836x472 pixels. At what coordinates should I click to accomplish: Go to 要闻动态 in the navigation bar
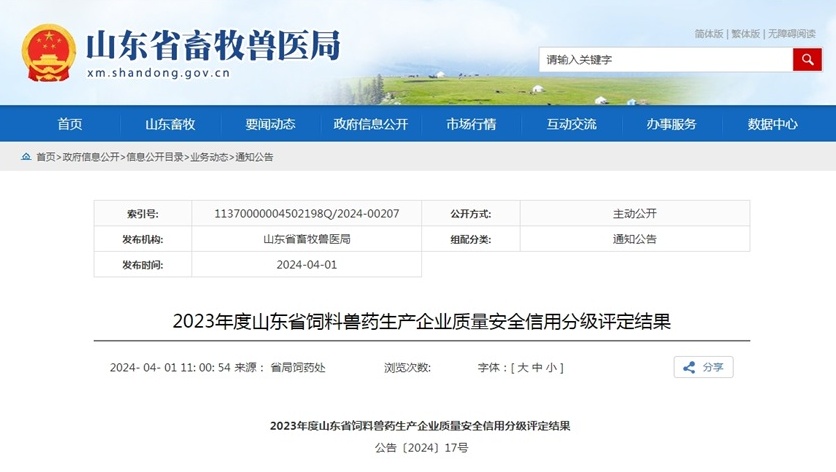click(270, 124)
